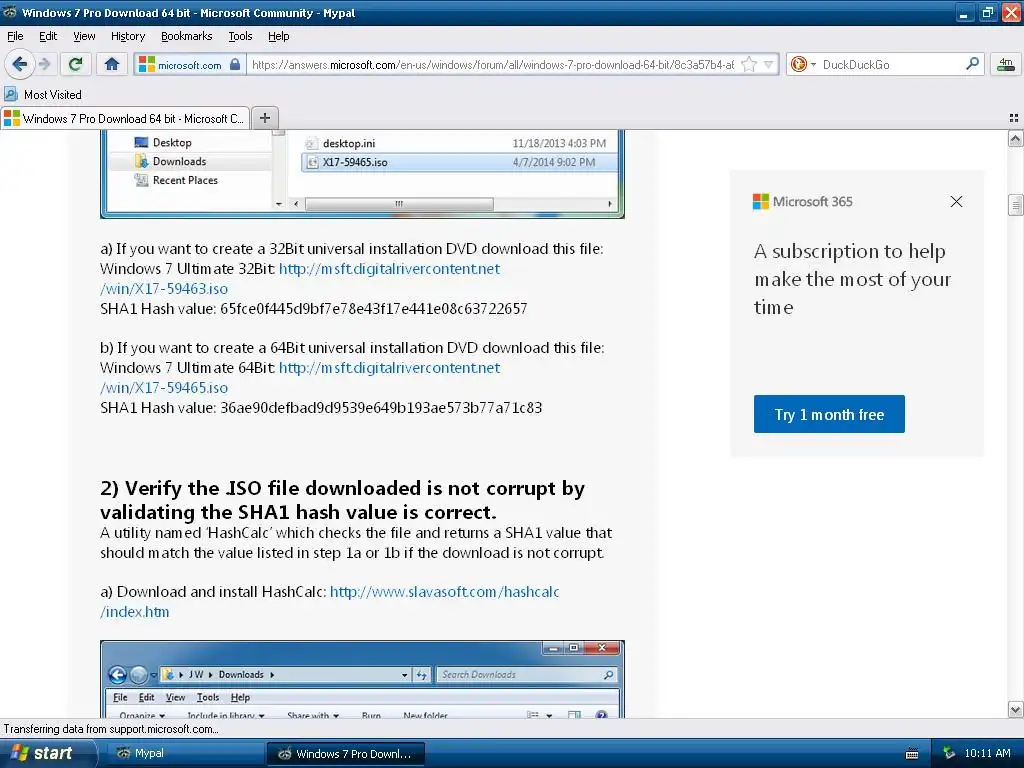
Task: Open the Help menu
Action: pyautogui.click(x=278, y=36)
